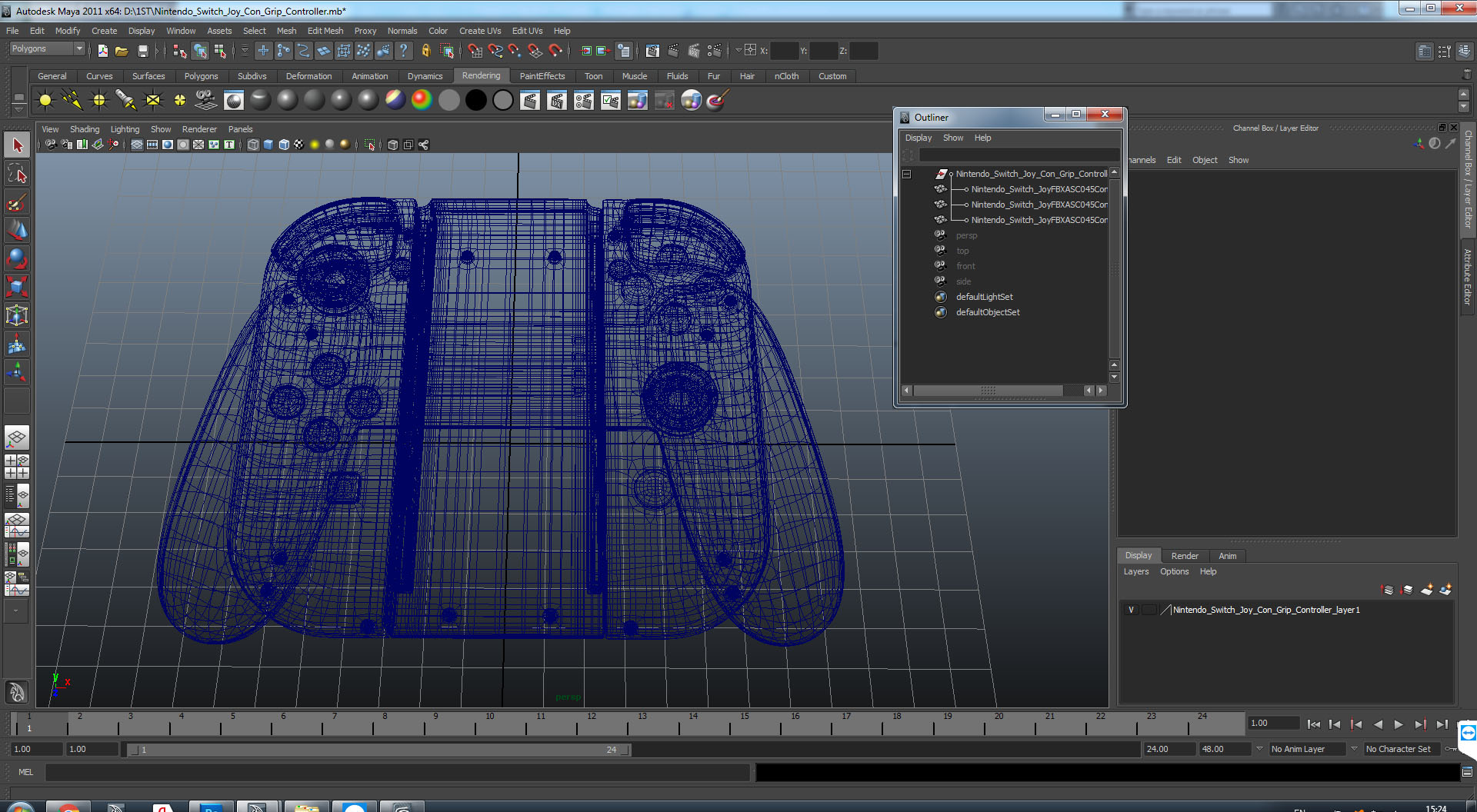This screenshot has height=812, width=1477.
Task: Click the Save Scene disk icon
Action: pos(142,51)
